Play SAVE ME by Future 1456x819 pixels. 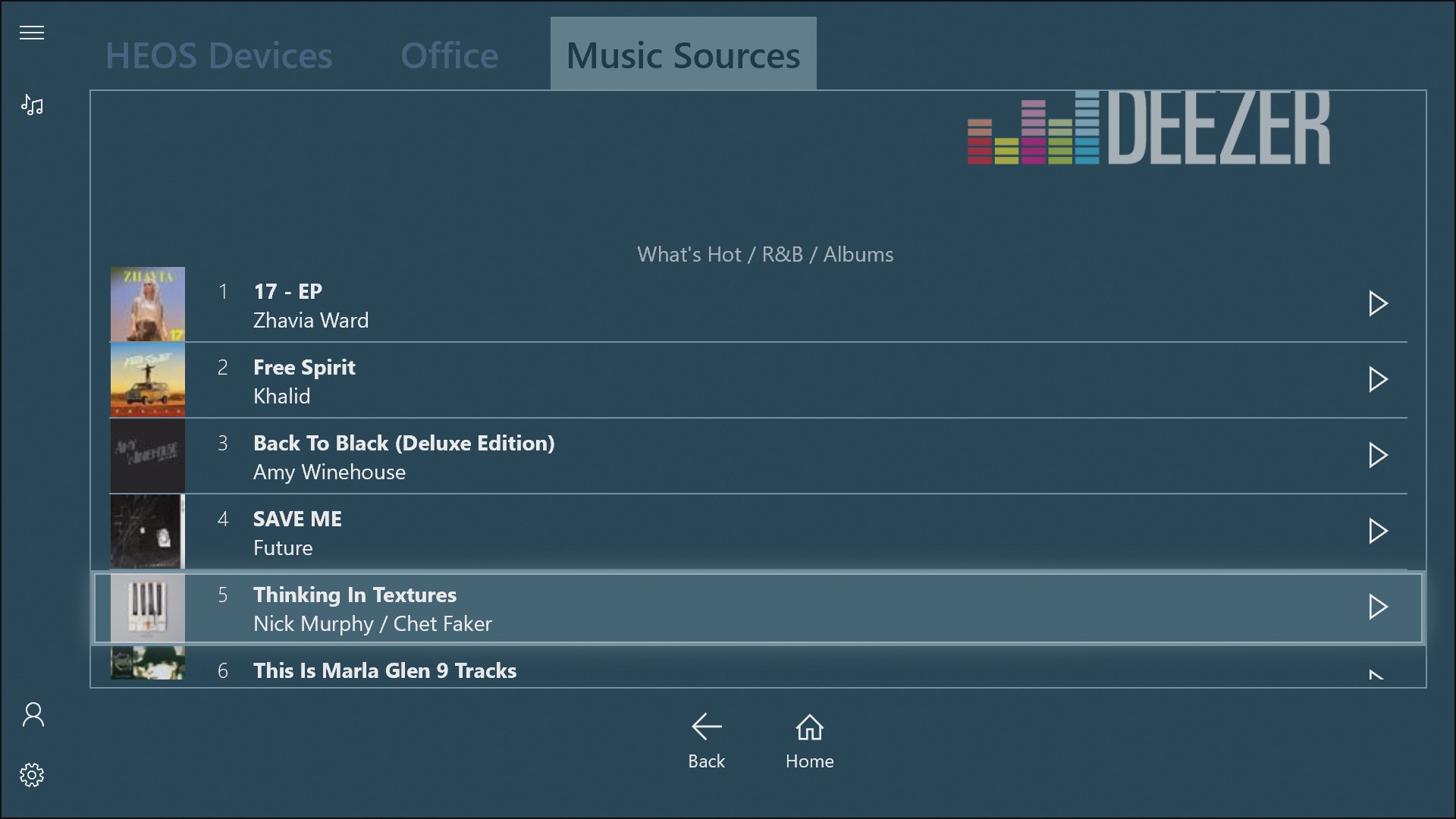(x=1378, y=531)
